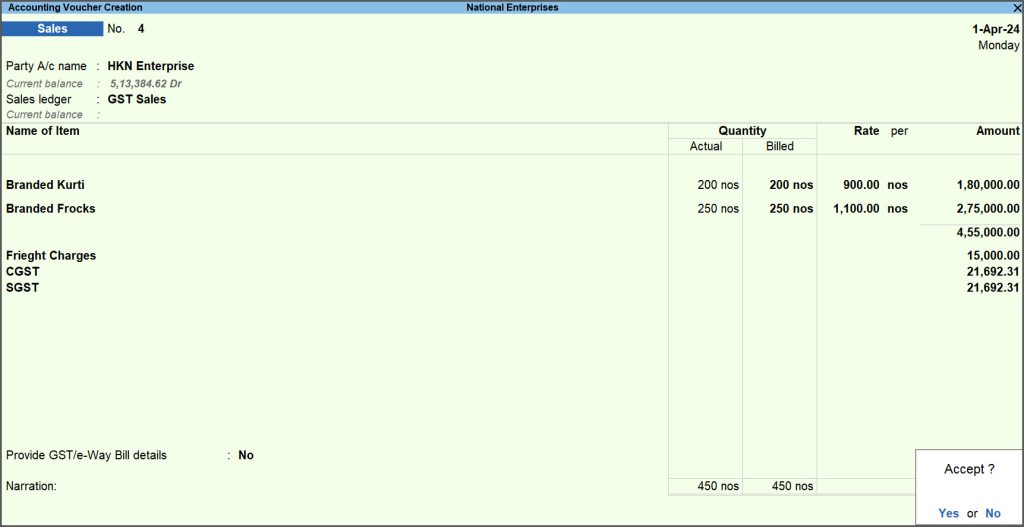This screenshot has width=1024, height=527.
Task: Select the Sales voucher type label
Action: pyautogui.click(x=52, y=29)
